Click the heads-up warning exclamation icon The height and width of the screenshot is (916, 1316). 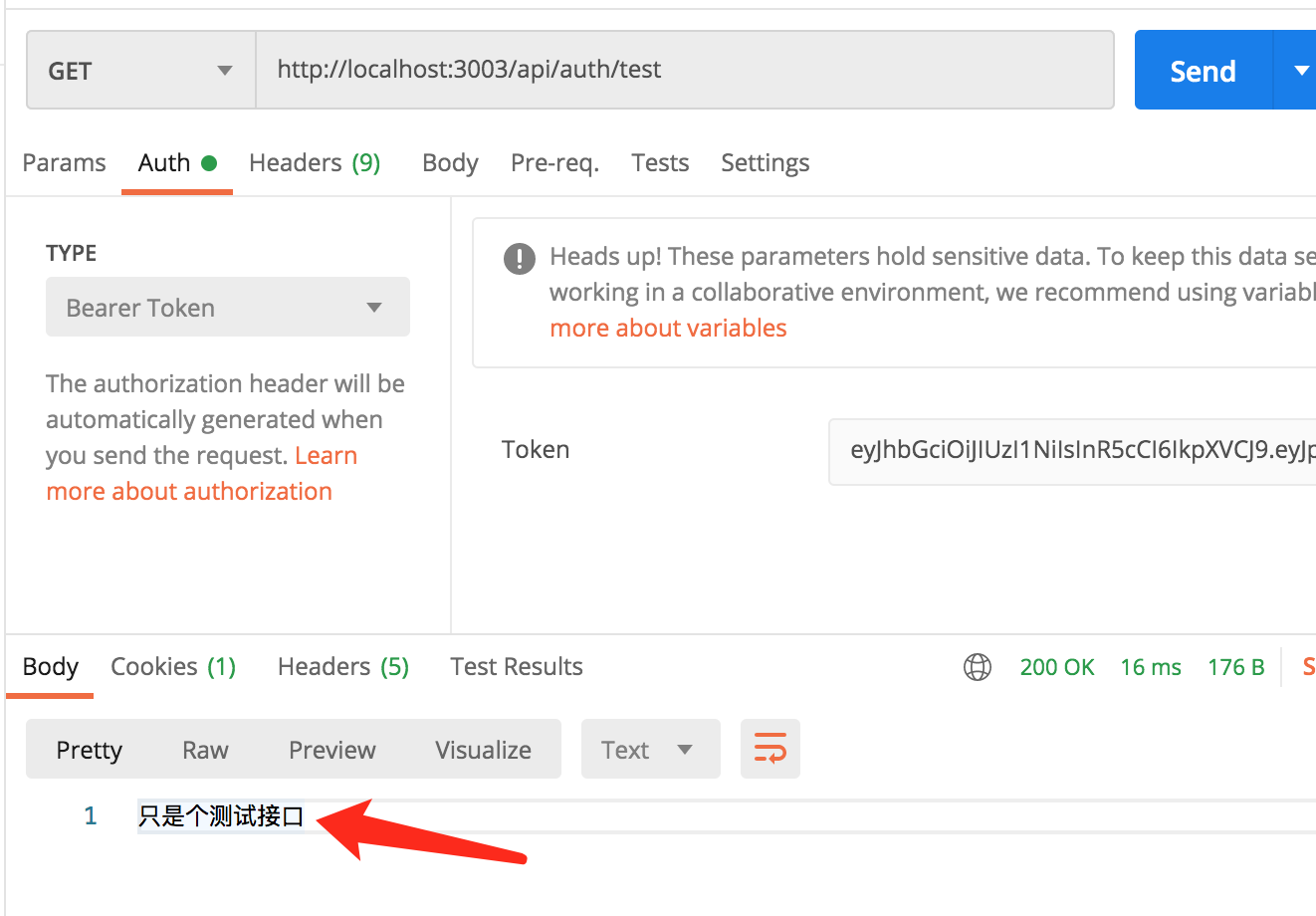click(x=520, y=258)
